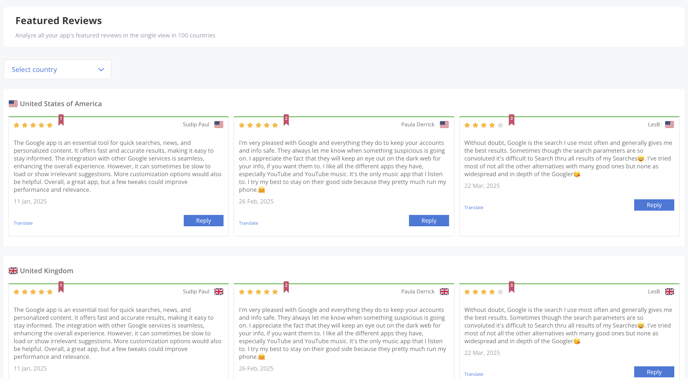Click the red bookmark ribbon 3 on the US LesB review
The width and height of the screenshot is (688, 379).
coord(511,120)
